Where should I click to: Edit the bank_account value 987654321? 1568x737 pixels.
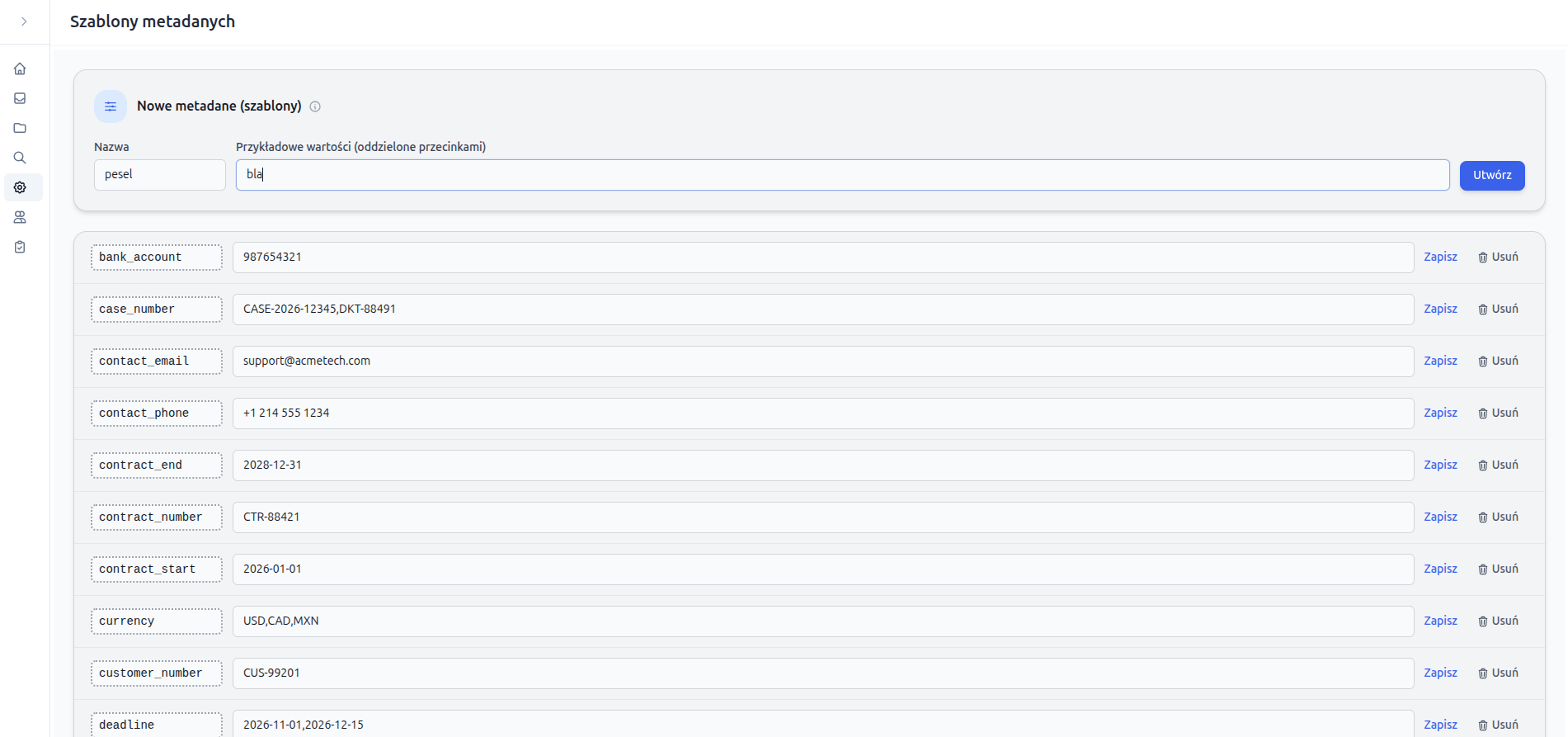coord(823,257)
